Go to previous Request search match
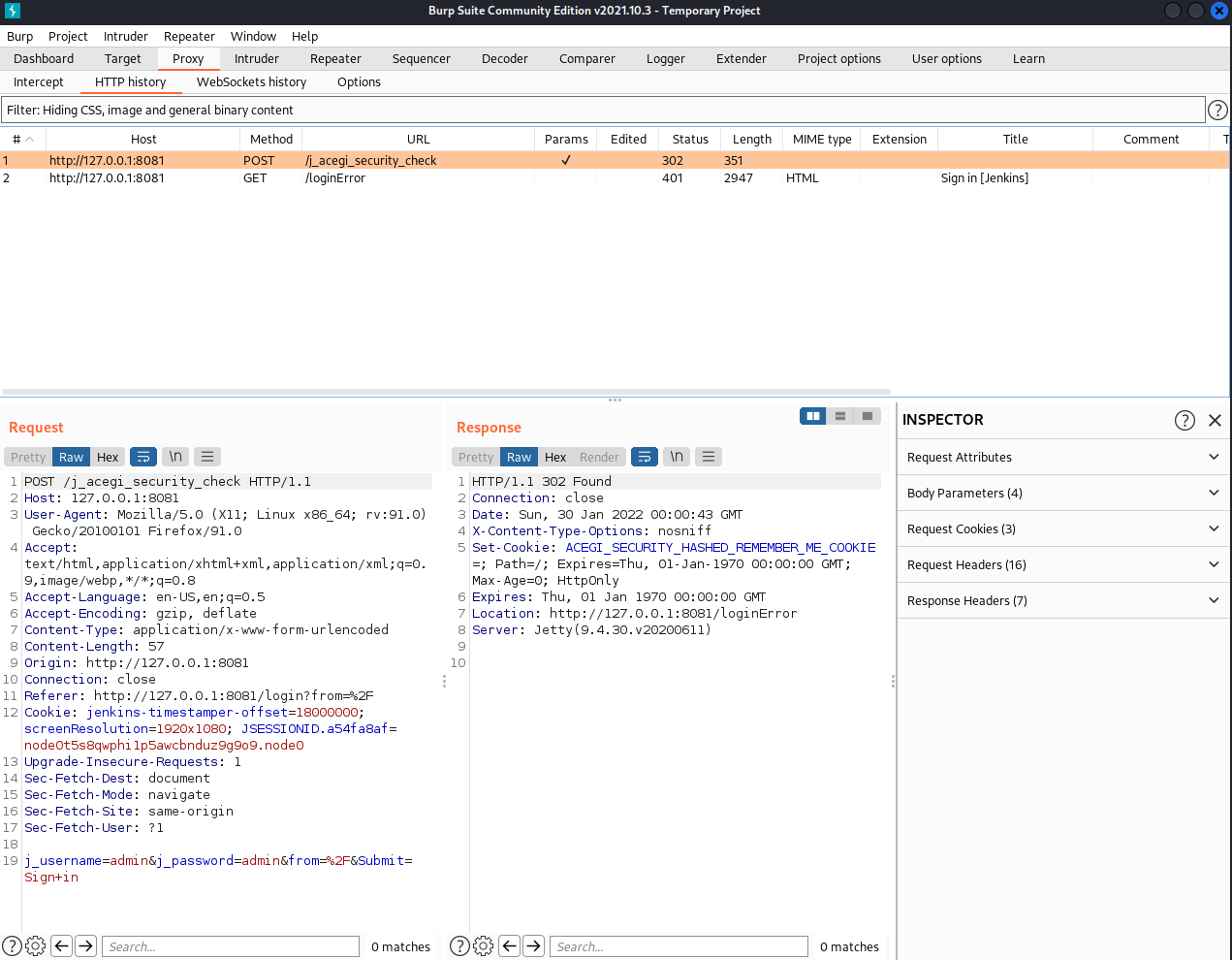Image resolution: width=1232 pixels, height=960 pixels. [x=62, y=945]
